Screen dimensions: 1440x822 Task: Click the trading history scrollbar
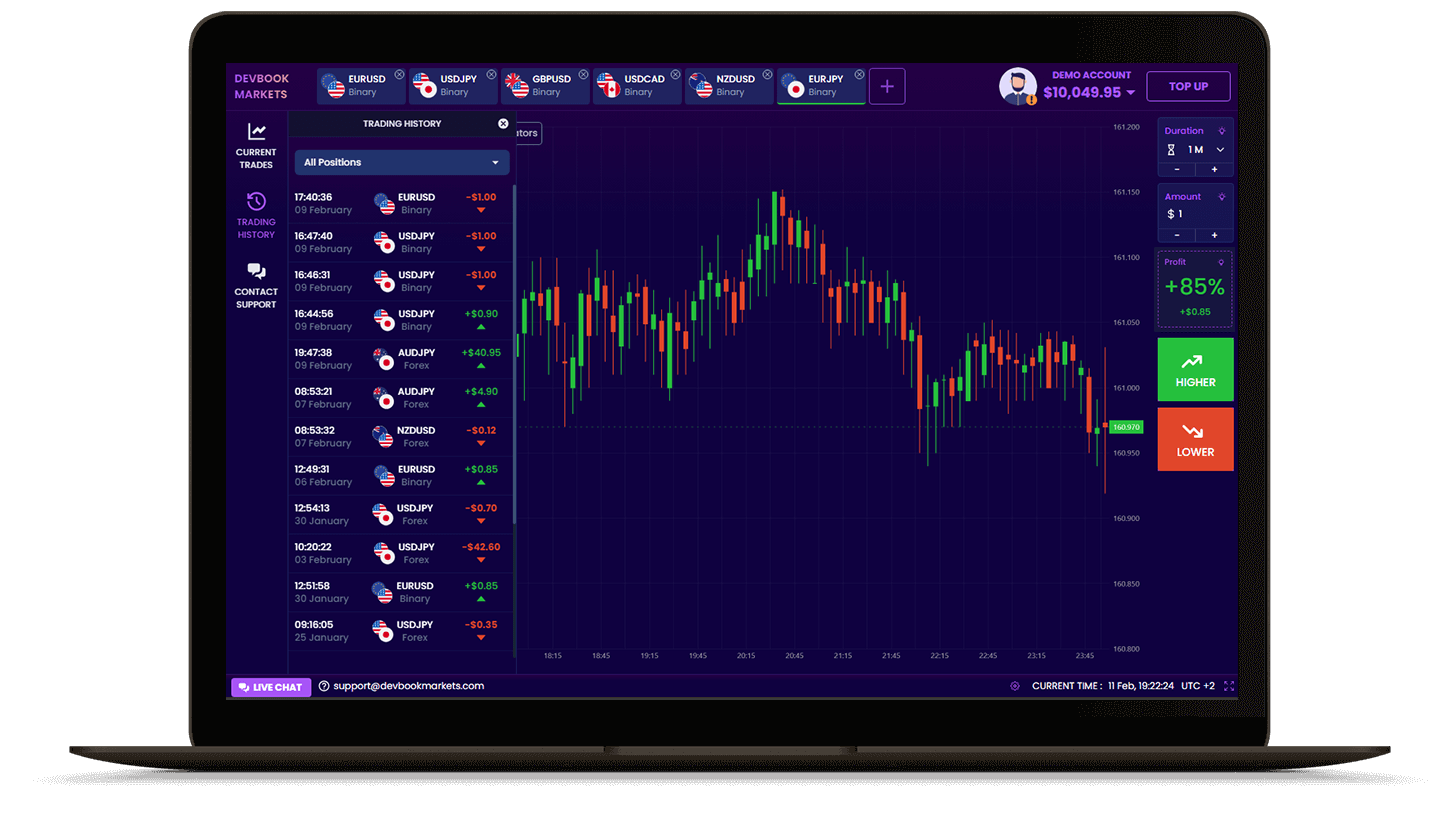(x=515, y=353)
